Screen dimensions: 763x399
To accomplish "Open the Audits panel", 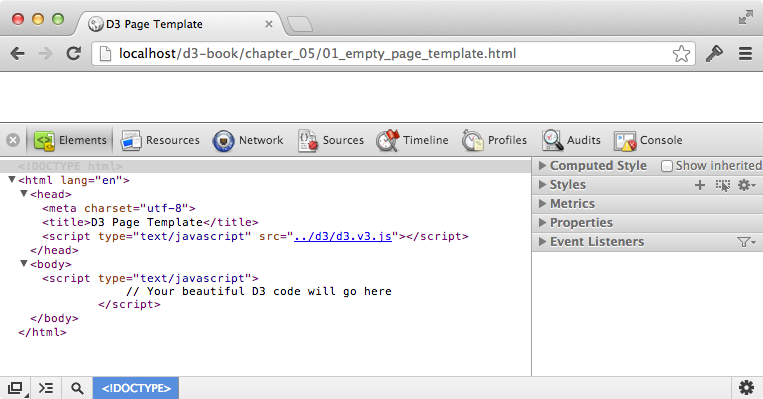I will (571, 140).
